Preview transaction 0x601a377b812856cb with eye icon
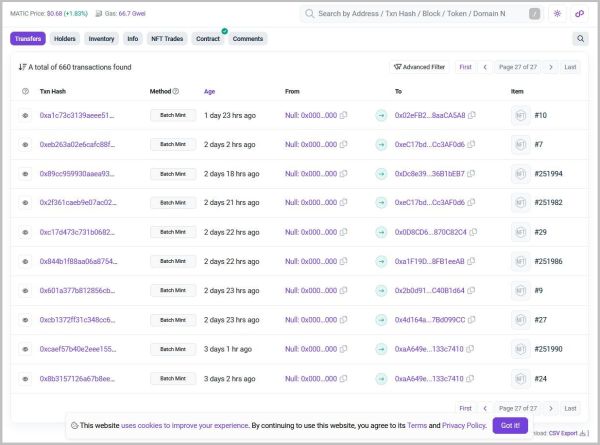600x445 pixels. 25,291
